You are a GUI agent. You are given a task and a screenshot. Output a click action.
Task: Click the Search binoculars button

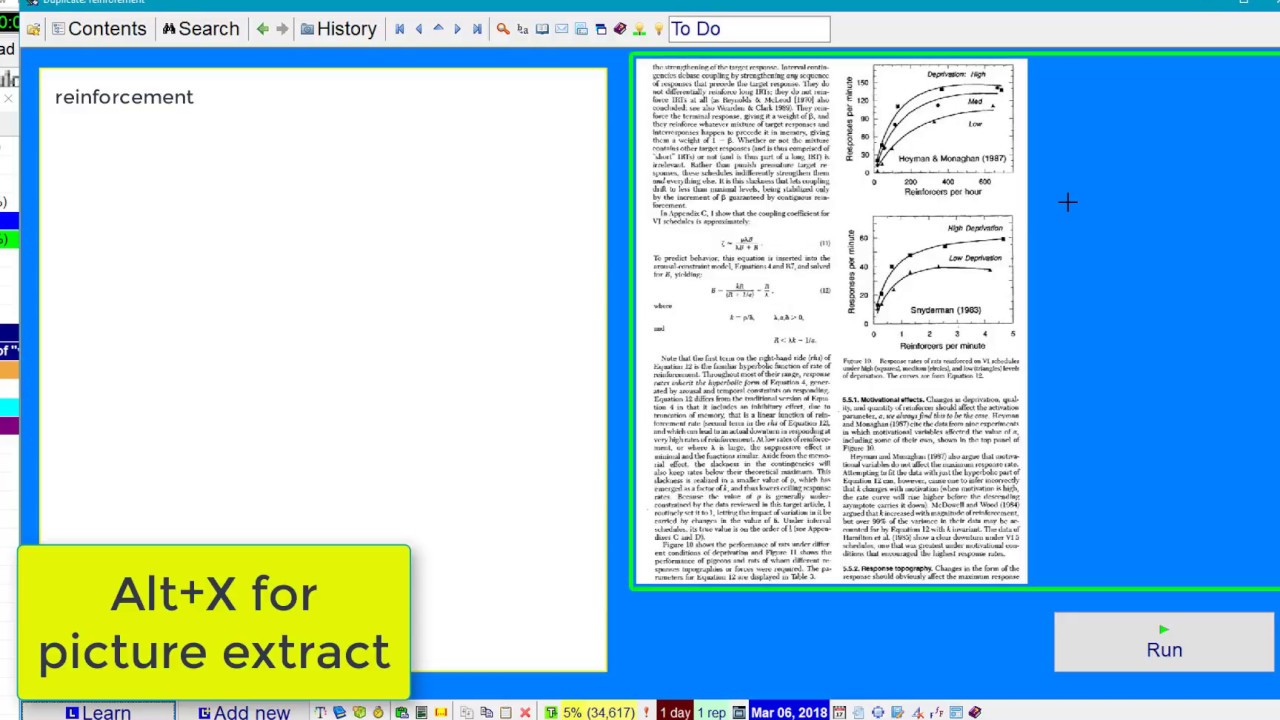201,29
